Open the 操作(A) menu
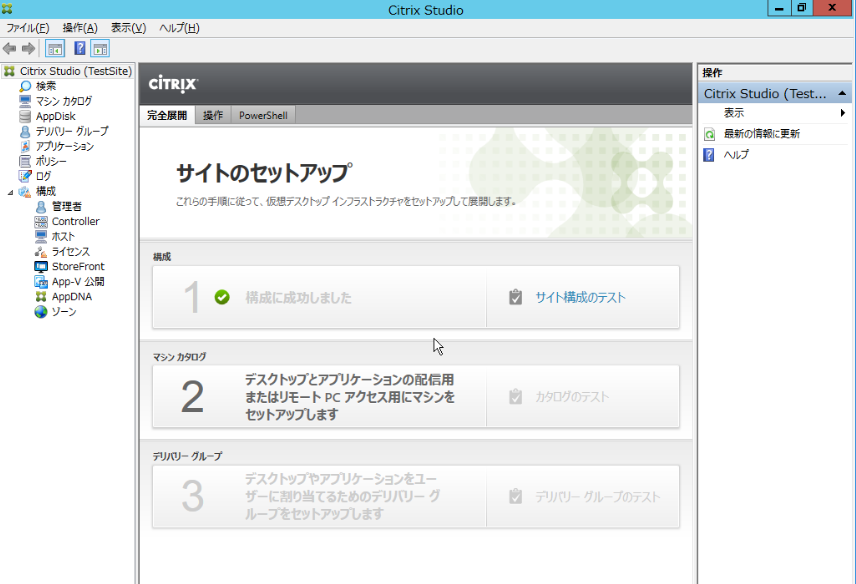 80,28
